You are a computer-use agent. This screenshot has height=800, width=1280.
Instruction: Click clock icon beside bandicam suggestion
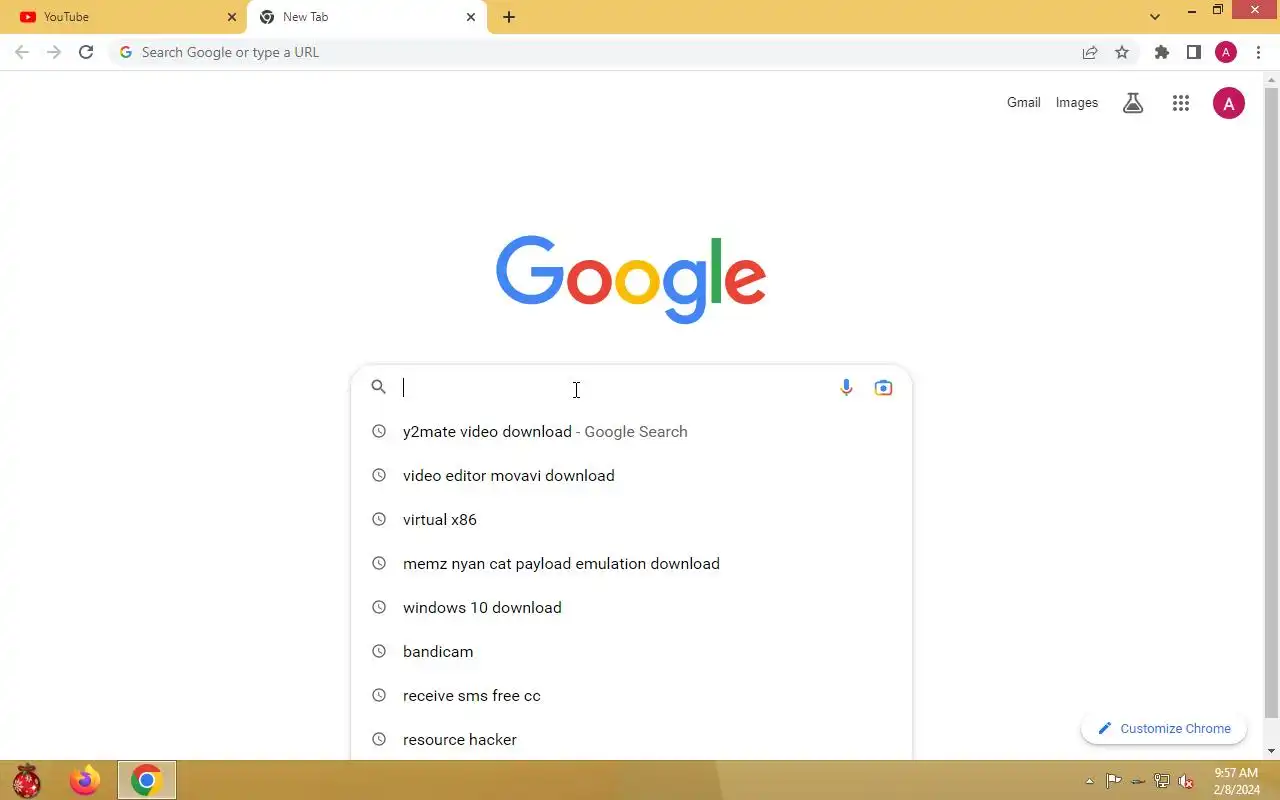379,651
